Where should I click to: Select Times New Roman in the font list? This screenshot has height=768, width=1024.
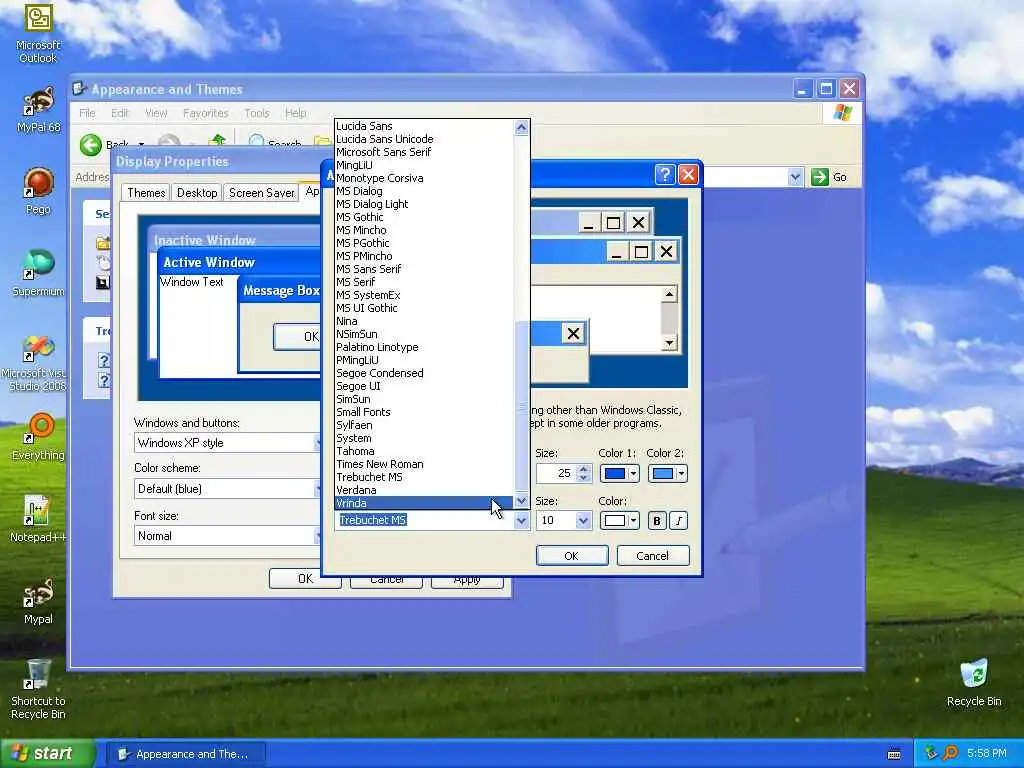click(x=424, y=464)
